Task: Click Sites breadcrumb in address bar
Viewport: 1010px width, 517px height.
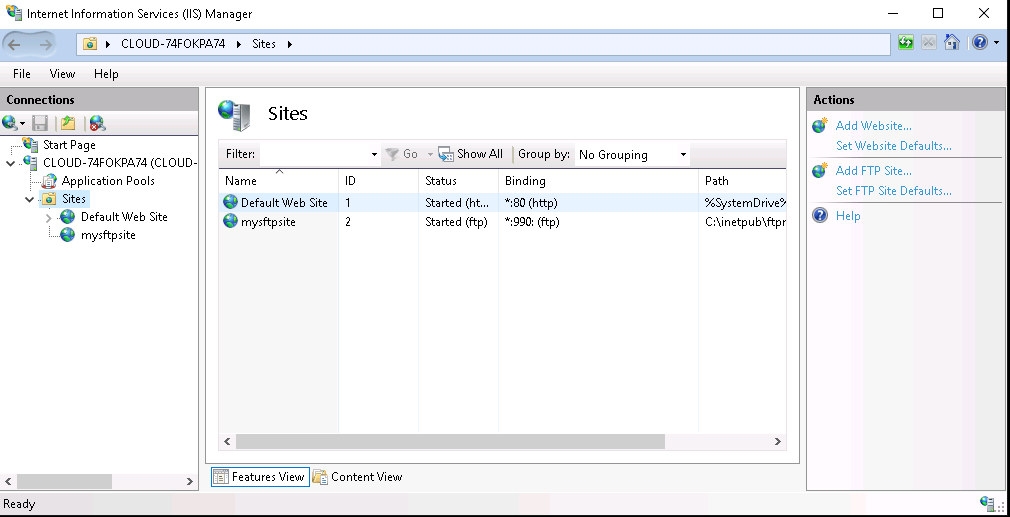Action: coord(263,44)
